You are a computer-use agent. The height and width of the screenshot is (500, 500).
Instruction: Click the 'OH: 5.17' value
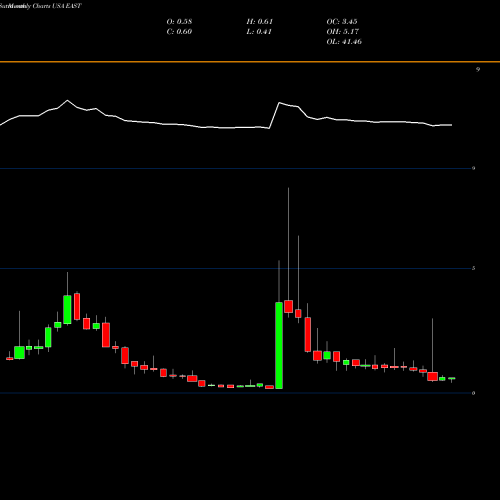click(343, 32)
